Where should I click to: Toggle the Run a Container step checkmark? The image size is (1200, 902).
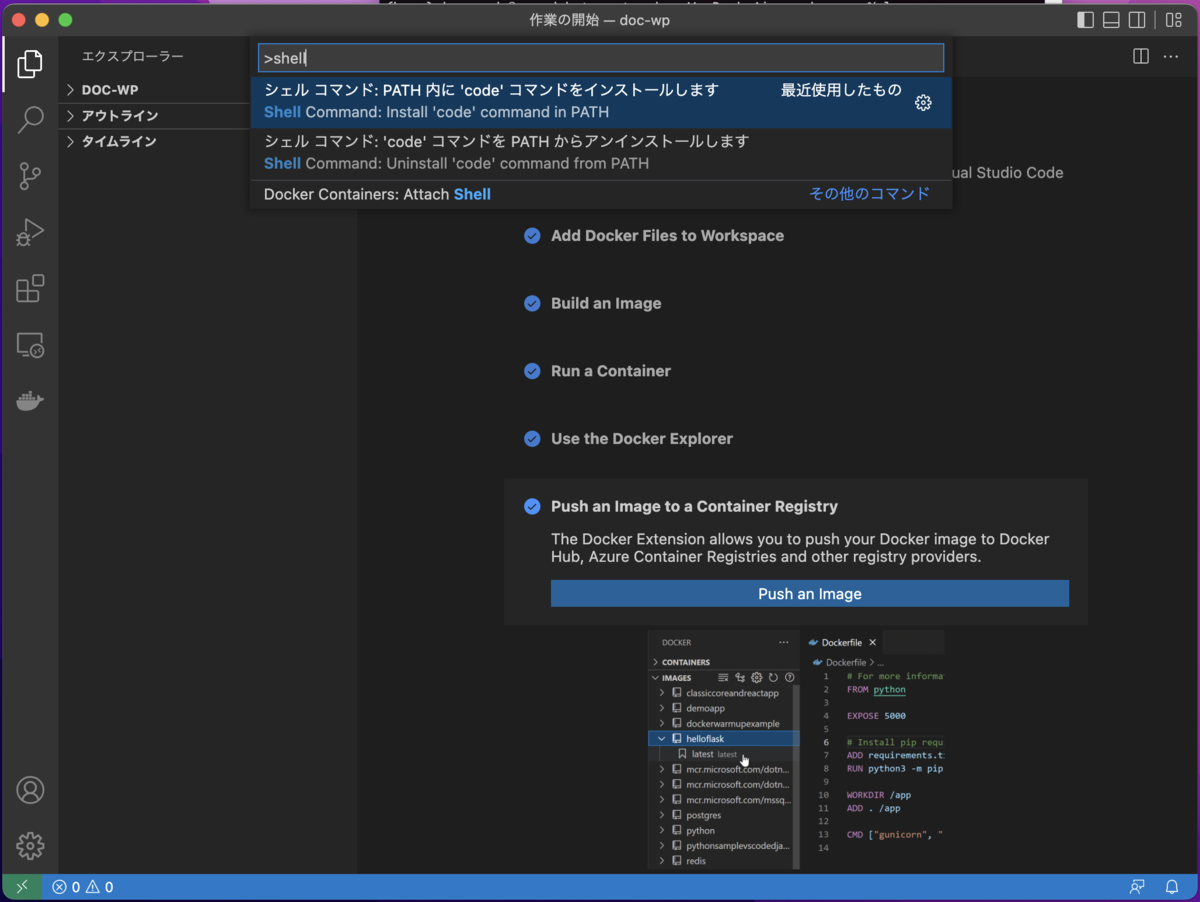point(532,371)
